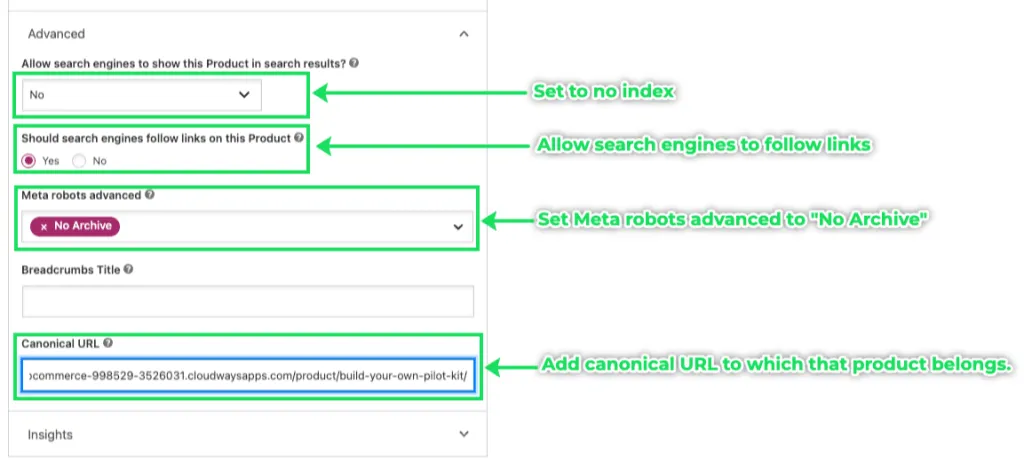Select Yes for following links
Screen dimensions: 1024x464
tap(28, 161)
